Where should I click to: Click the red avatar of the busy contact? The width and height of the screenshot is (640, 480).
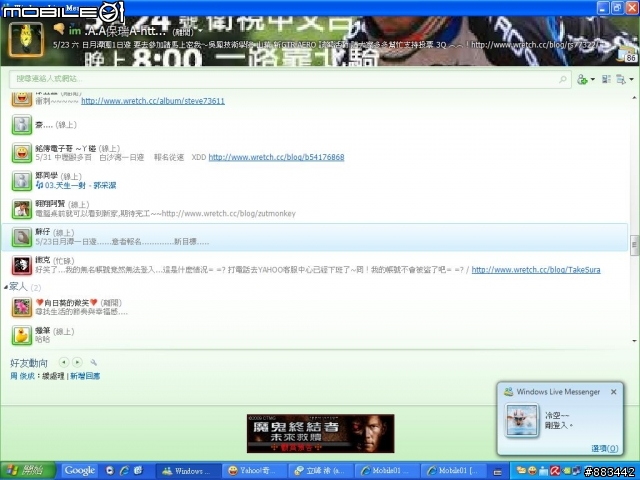21,265
